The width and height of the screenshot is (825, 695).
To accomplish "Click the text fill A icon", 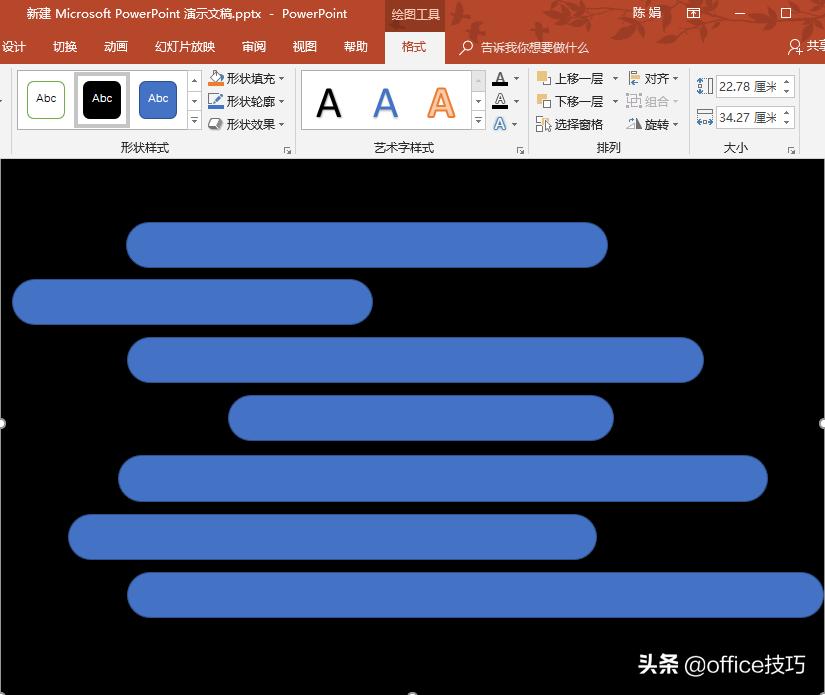I will click(x=500, y=79).
